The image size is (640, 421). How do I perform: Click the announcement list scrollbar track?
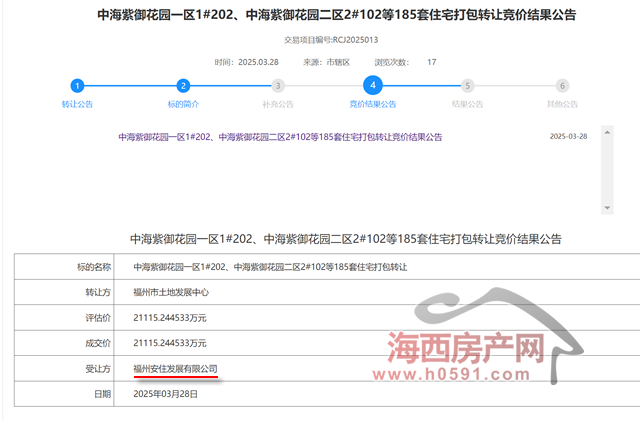coord(607,170)
